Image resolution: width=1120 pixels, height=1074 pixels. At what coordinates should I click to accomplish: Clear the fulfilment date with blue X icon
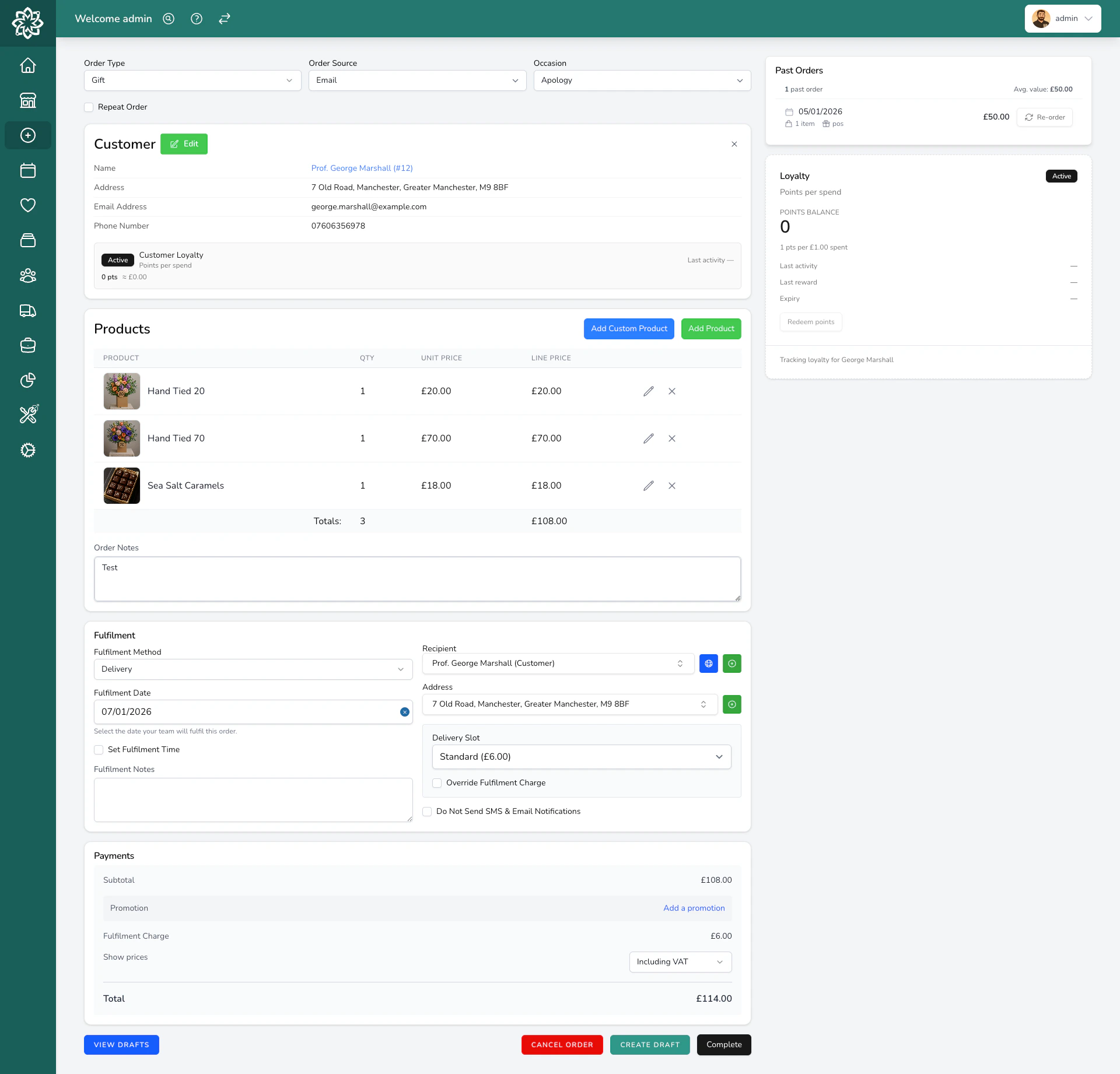[x=404, y=712]
